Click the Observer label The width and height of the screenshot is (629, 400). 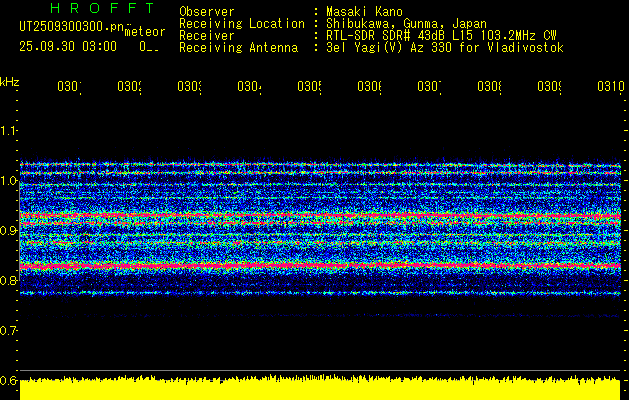(x=207, y=11)
